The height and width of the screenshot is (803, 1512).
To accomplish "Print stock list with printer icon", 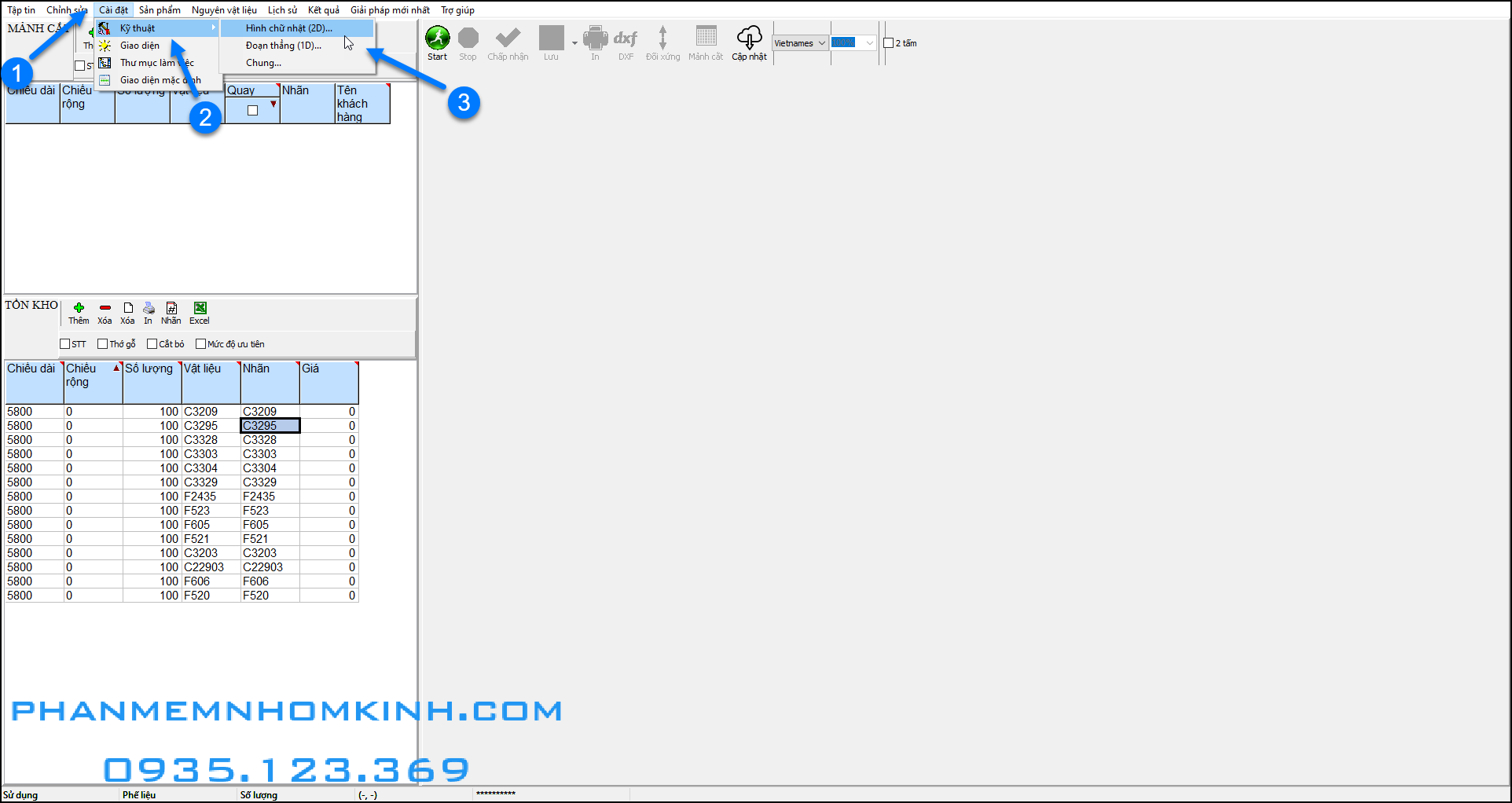I will 149,308.
